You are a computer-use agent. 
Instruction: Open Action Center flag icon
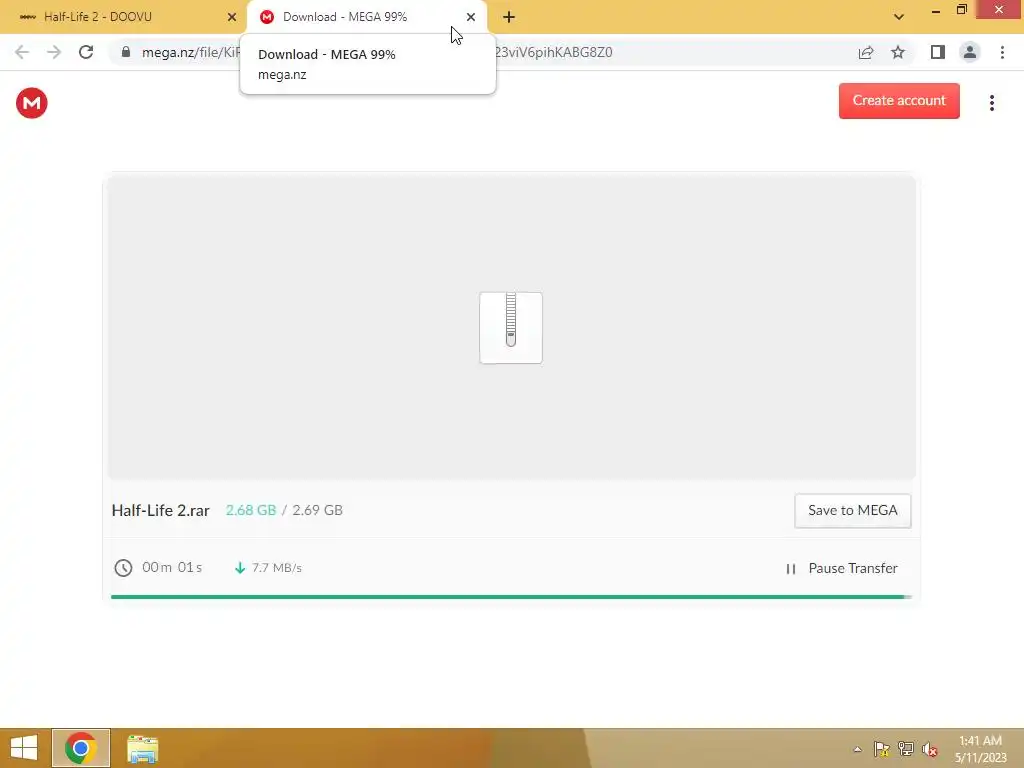click(x=881, y=749)
